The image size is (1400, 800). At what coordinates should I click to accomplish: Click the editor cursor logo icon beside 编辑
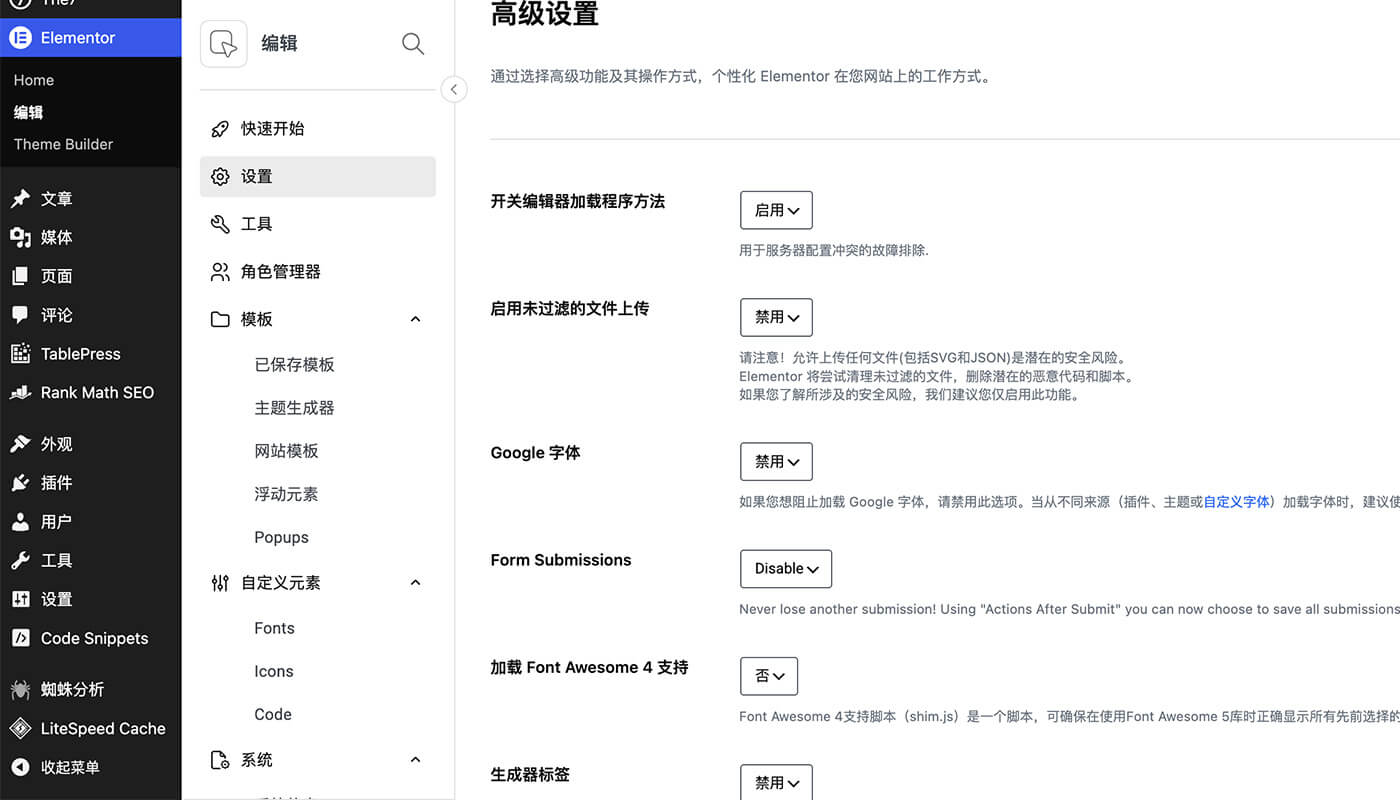[224, 44]
